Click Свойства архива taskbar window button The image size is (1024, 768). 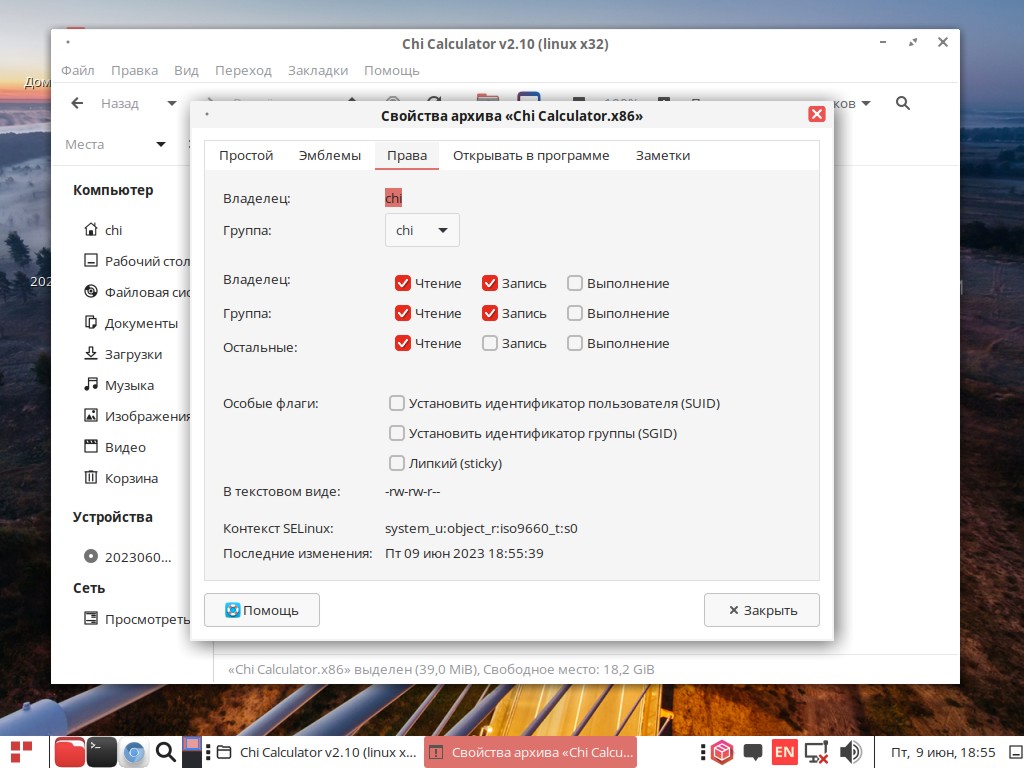tap(530, 752)
